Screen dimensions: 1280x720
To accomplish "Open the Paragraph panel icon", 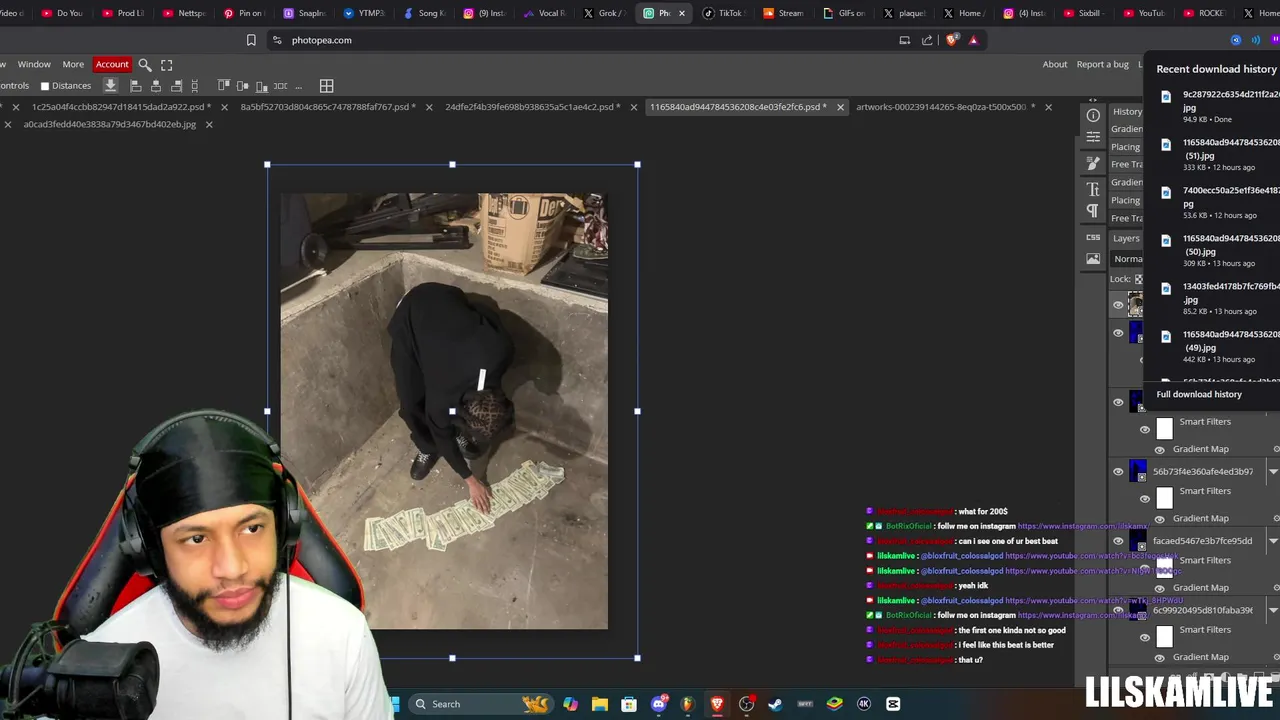I will pos(1093,211).
